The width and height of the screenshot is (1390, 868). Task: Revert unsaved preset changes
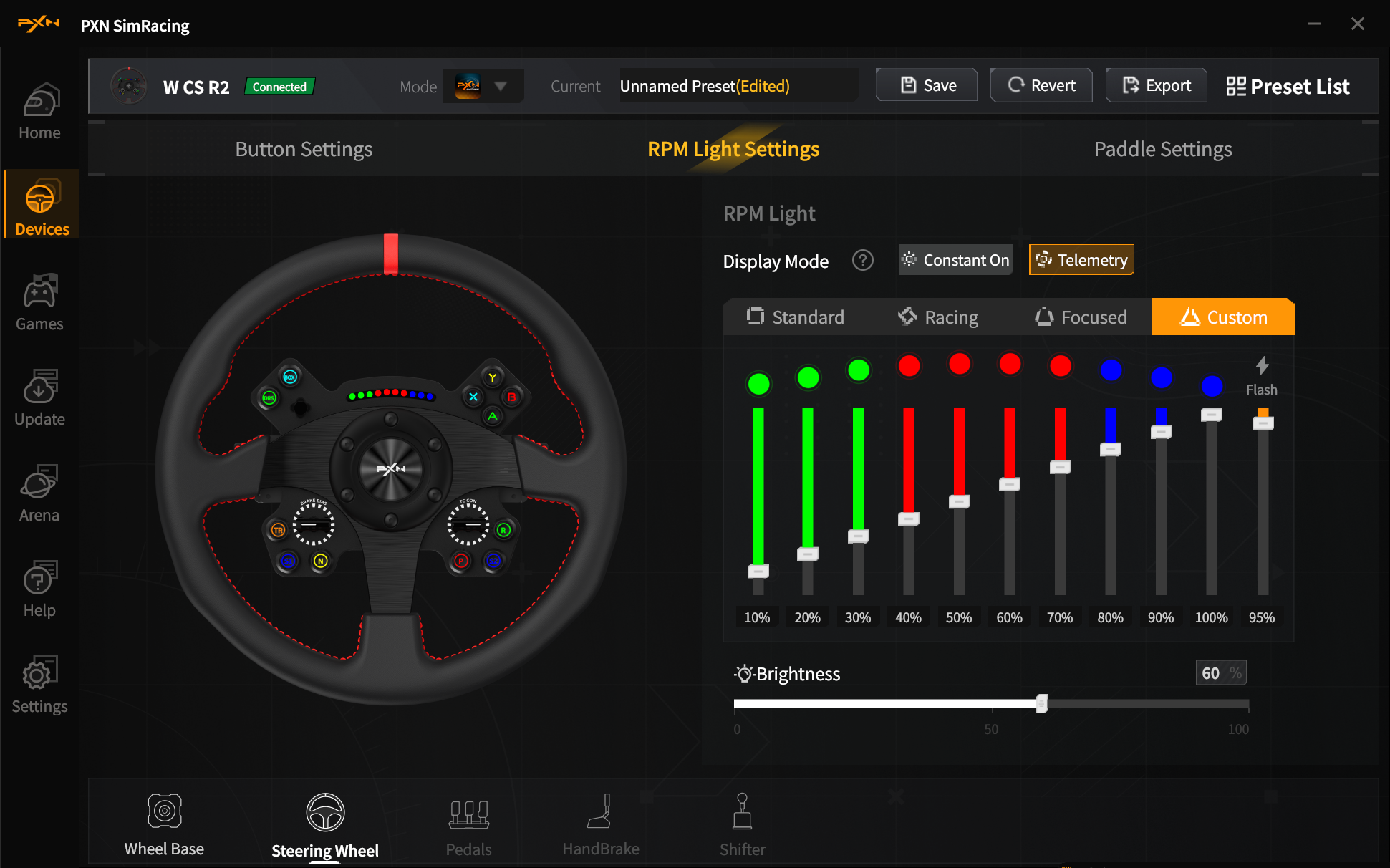click(x=1041, y=85)
